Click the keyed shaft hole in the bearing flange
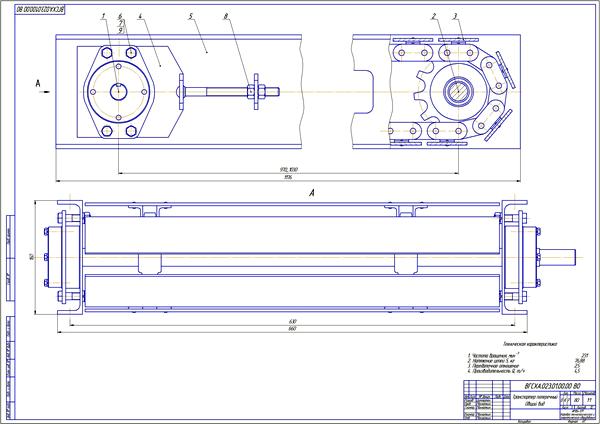 click(118, 91)
